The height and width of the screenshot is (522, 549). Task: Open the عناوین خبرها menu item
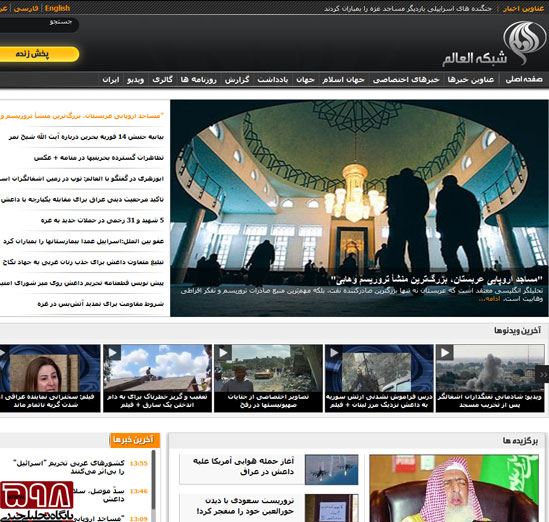[x=471, y=80]
